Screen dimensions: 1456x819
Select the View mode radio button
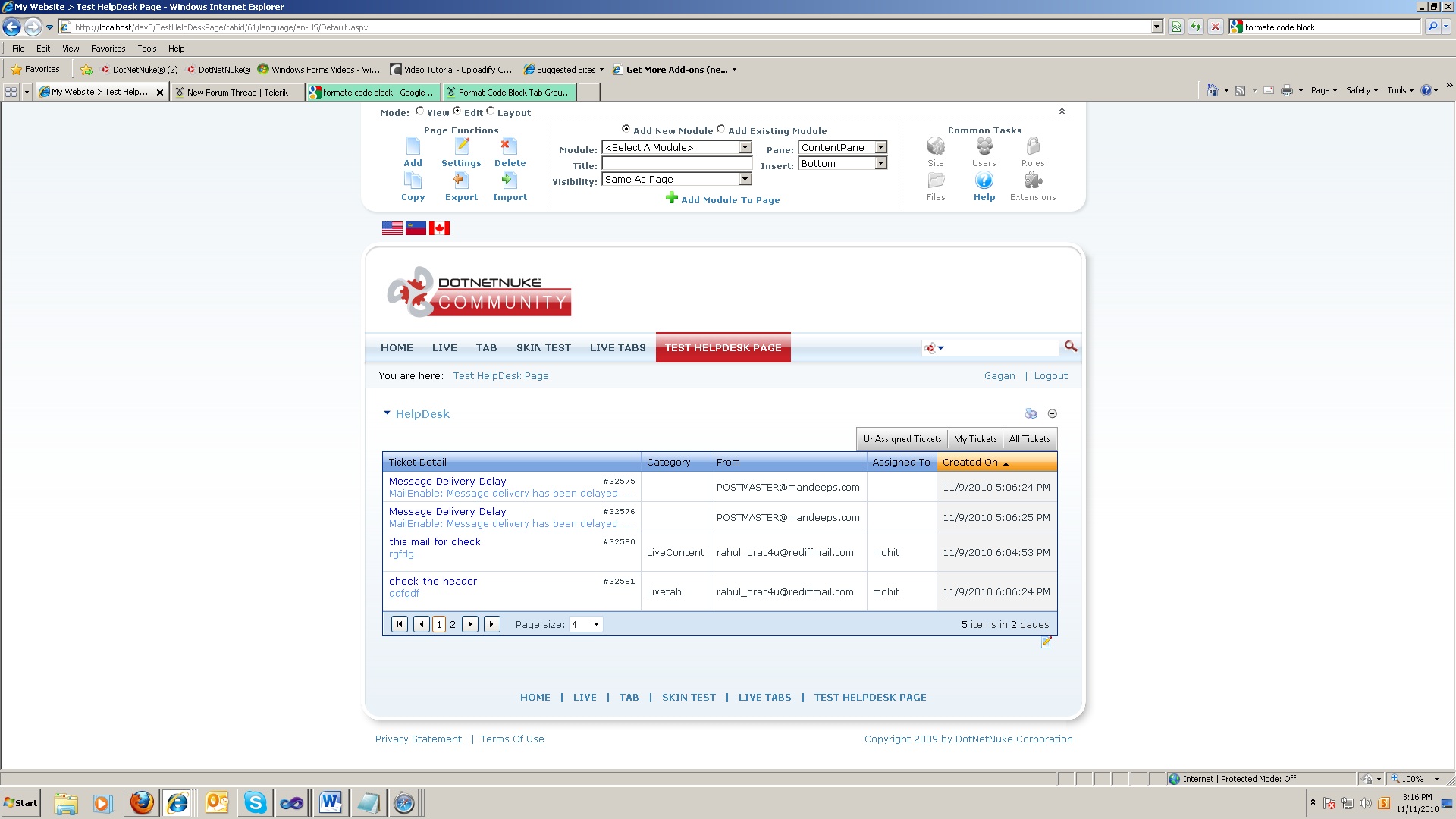(419, 111)
